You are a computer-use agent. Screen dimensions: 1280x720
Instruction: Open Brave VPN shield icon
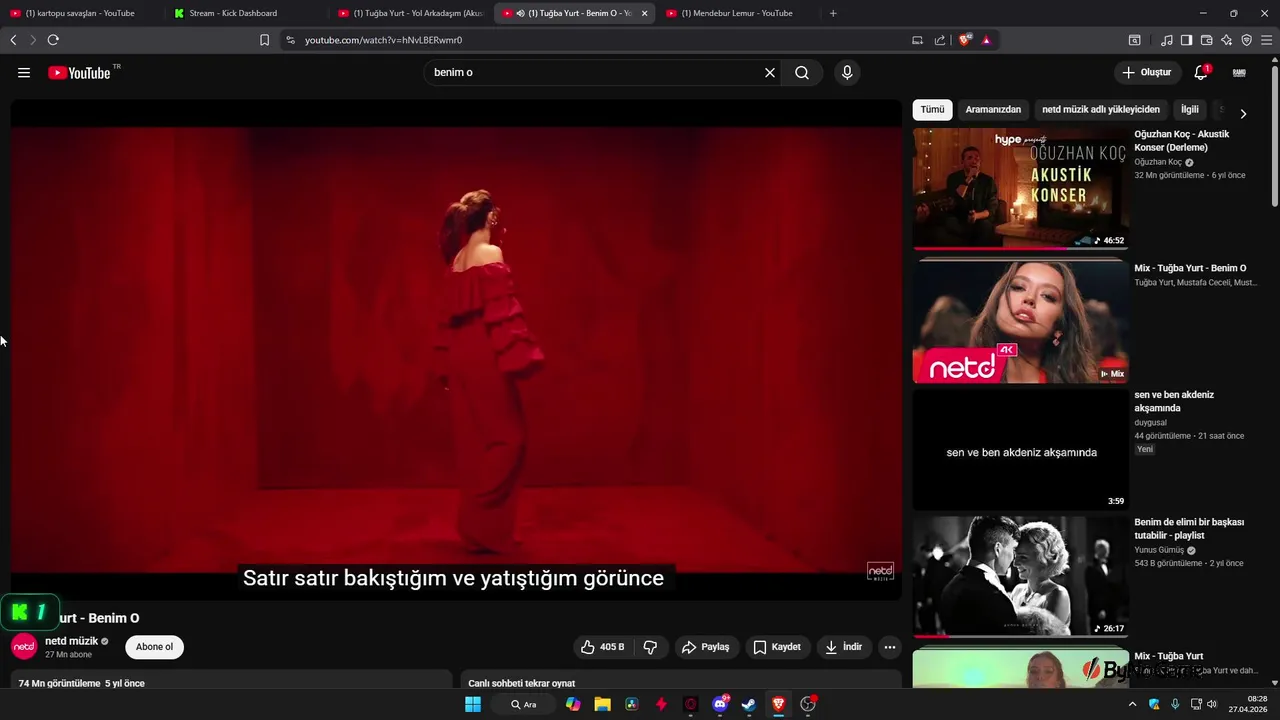pos(1246,40)
